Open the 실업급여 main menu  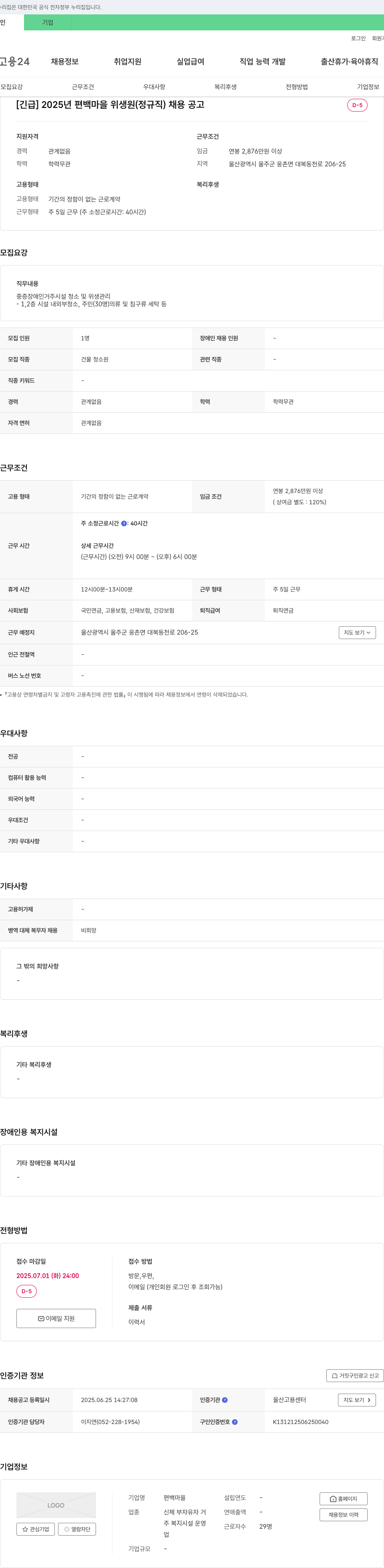(x=190, y=62)
